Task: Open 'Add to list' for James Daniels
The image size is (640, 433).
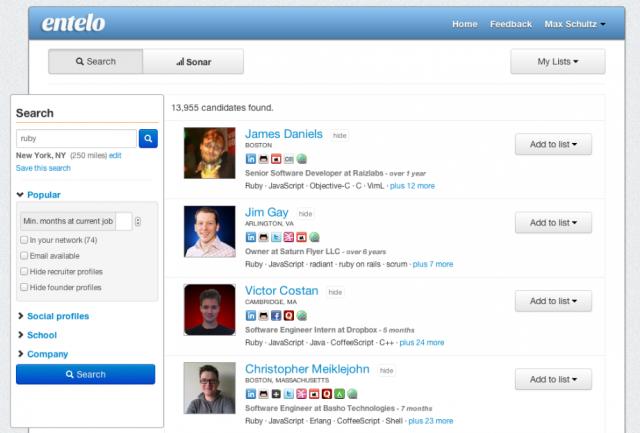Action: coord(553,144)
